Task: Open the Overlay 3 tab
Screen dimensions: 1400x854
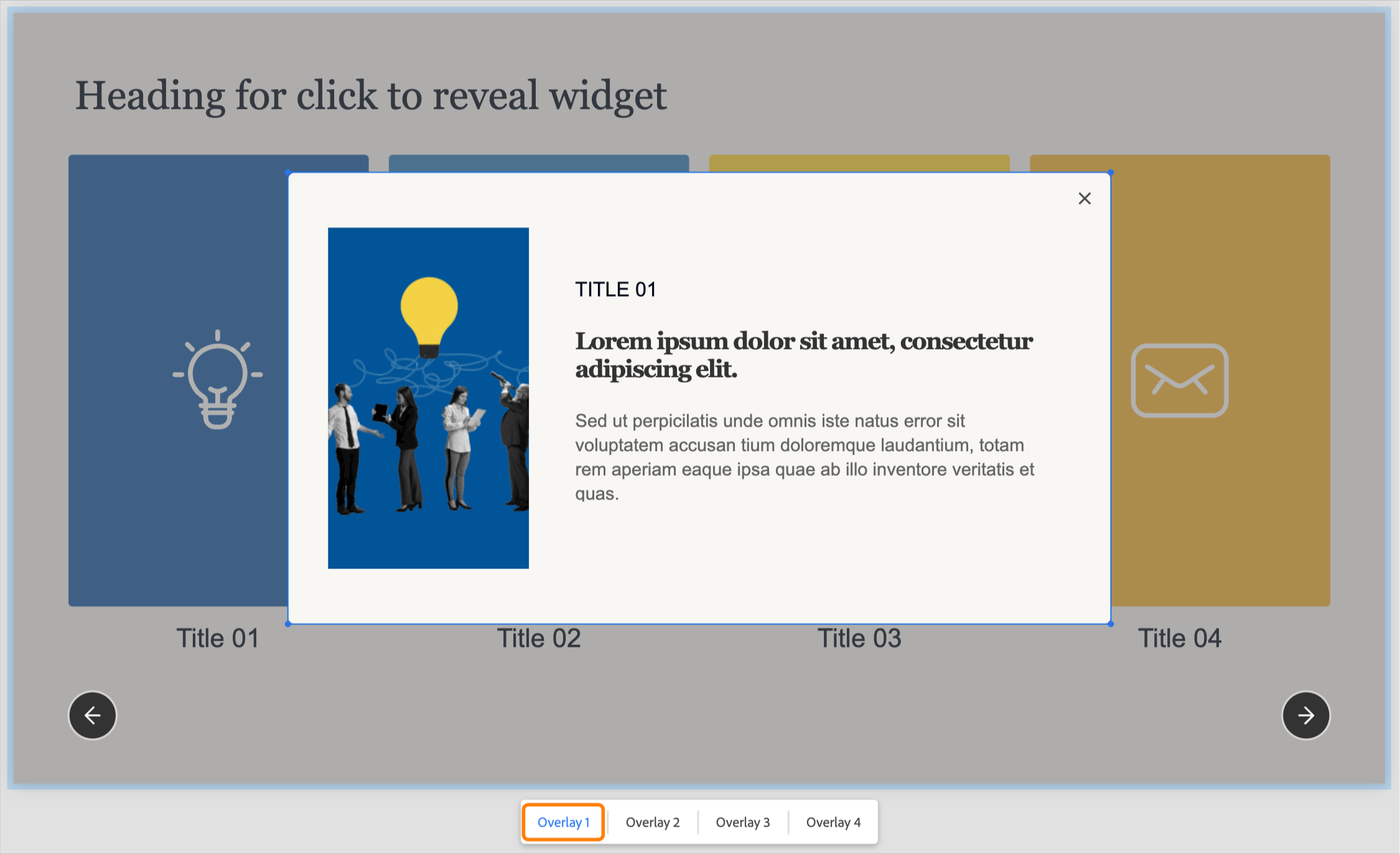Action: point(743,822)
